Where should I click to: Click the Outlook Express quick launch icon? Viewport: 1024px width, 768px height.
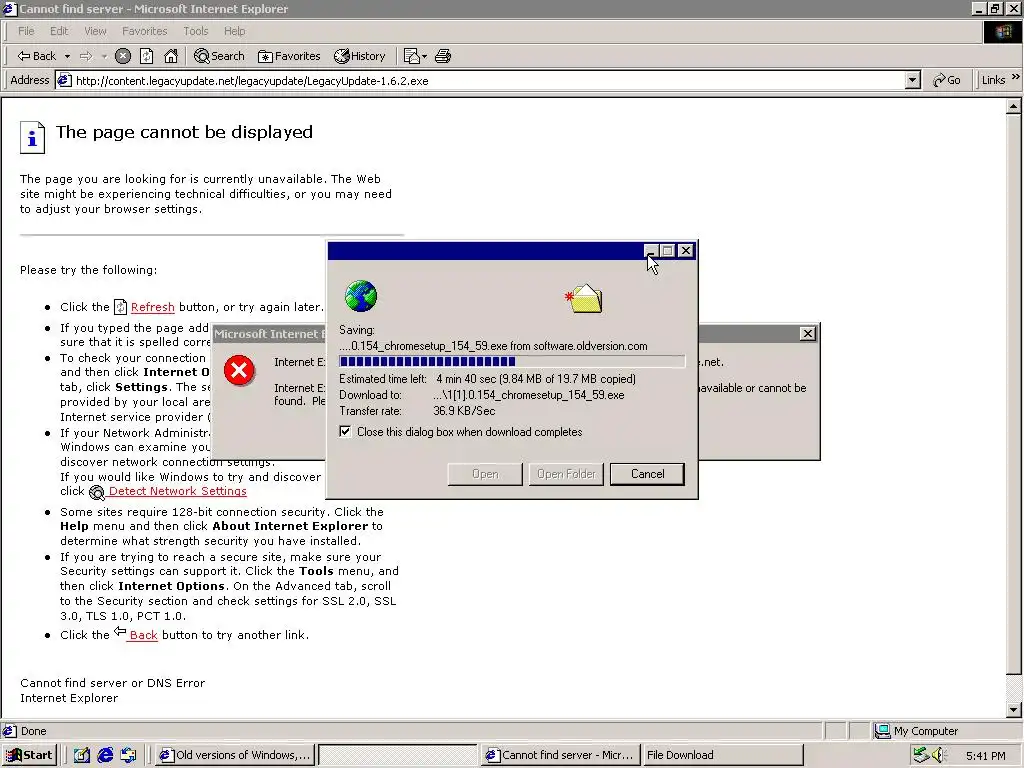[x=129, y=756]
